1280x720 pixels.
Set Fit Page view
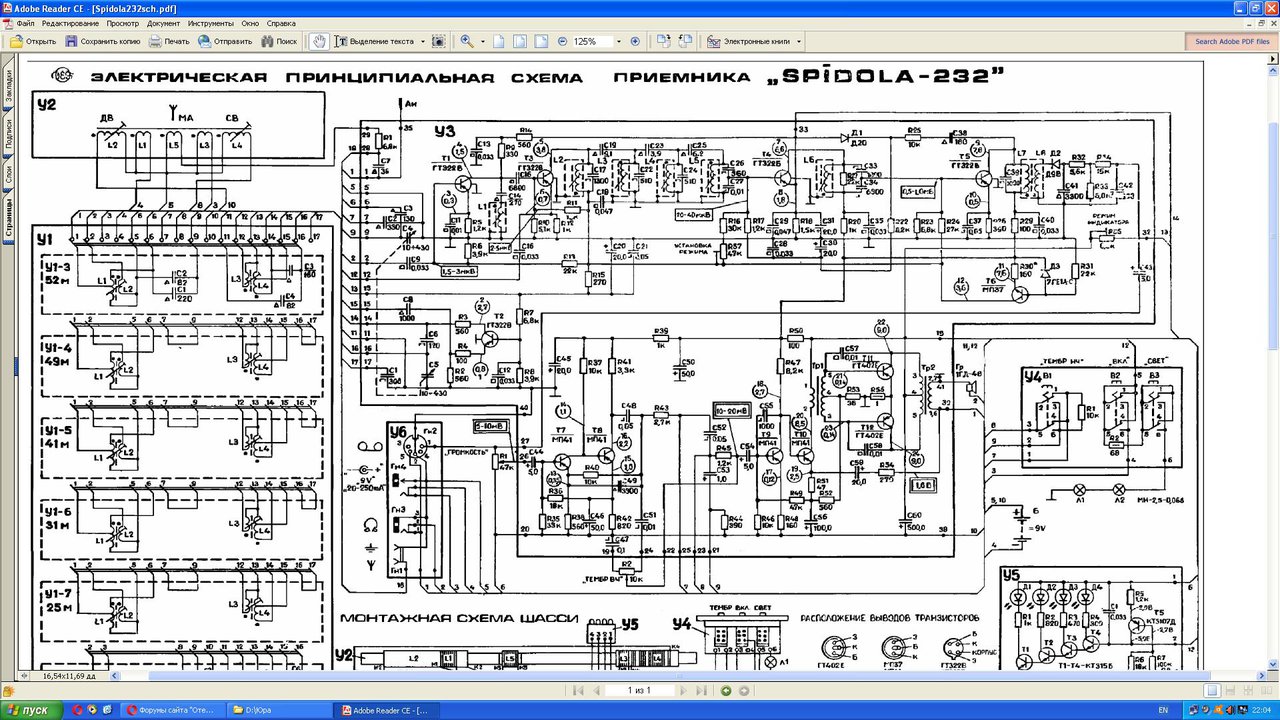pos(521,41)
